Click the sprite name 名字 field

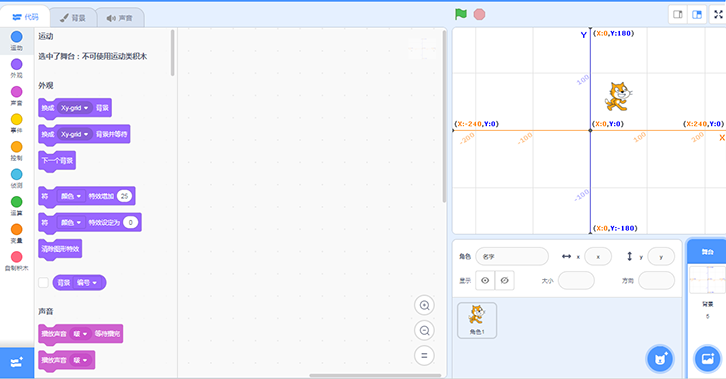pos(512,256)
